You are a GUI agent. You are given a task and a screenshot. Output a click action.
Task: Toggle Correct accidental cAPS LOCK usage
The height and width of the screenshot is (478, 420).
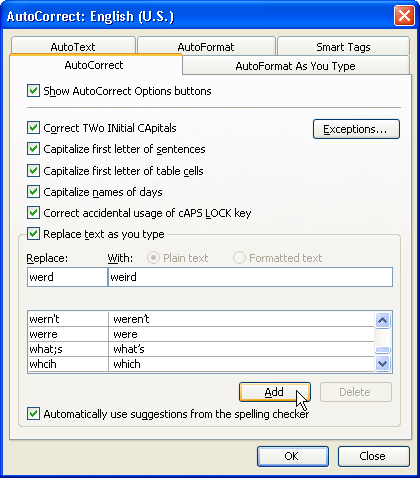click(x=33, y=213)
